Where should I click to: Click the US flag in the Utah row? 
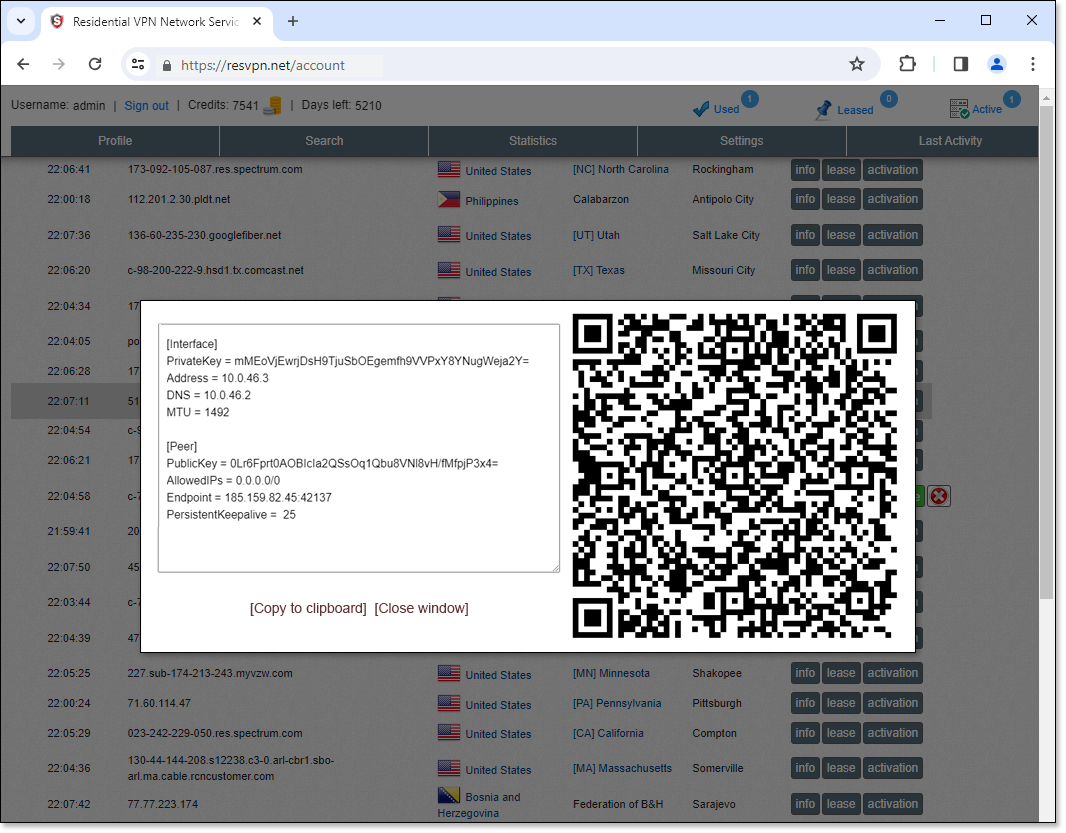click(449, 234)
